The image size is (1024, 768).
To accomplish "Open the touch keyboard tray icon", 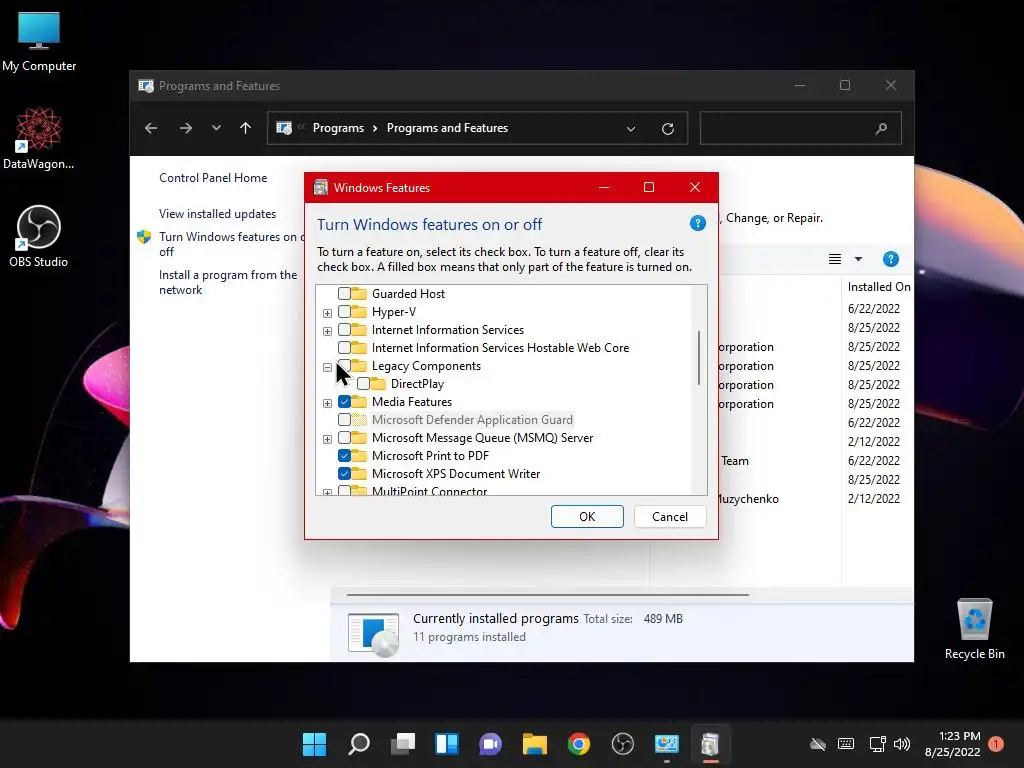I will (x=846, y=744).
